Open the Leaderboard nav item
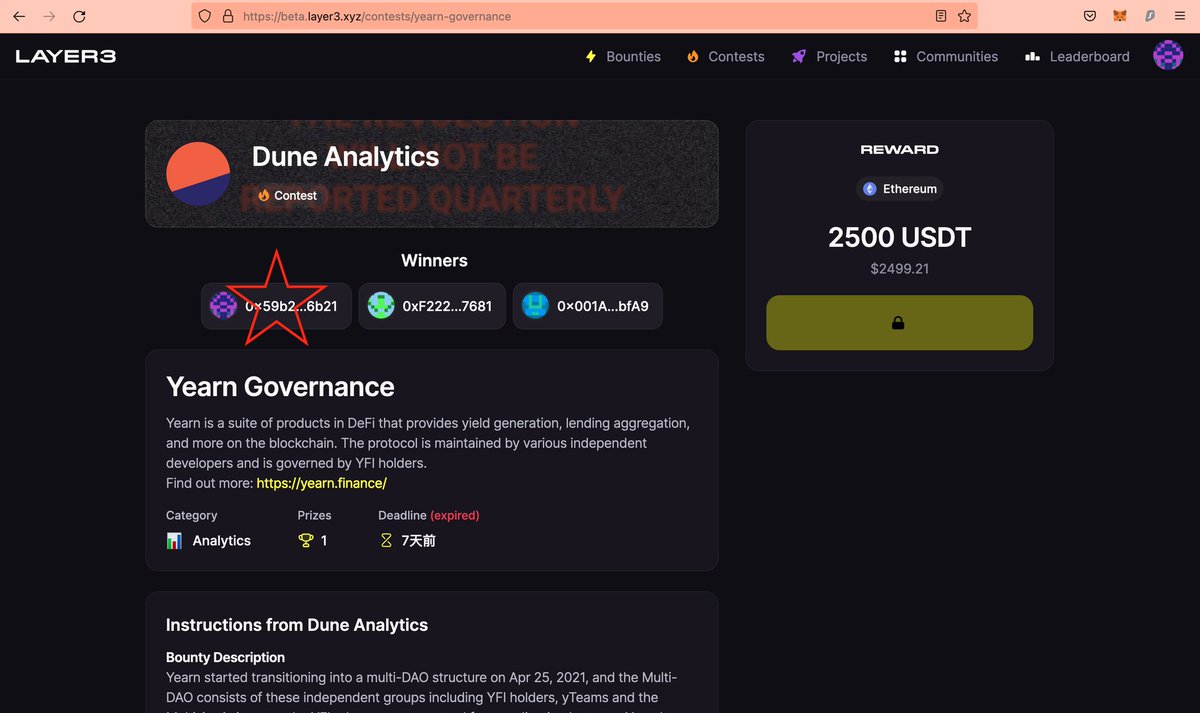This screenshot has height=713, width=1200. [x=1078, y=56]
